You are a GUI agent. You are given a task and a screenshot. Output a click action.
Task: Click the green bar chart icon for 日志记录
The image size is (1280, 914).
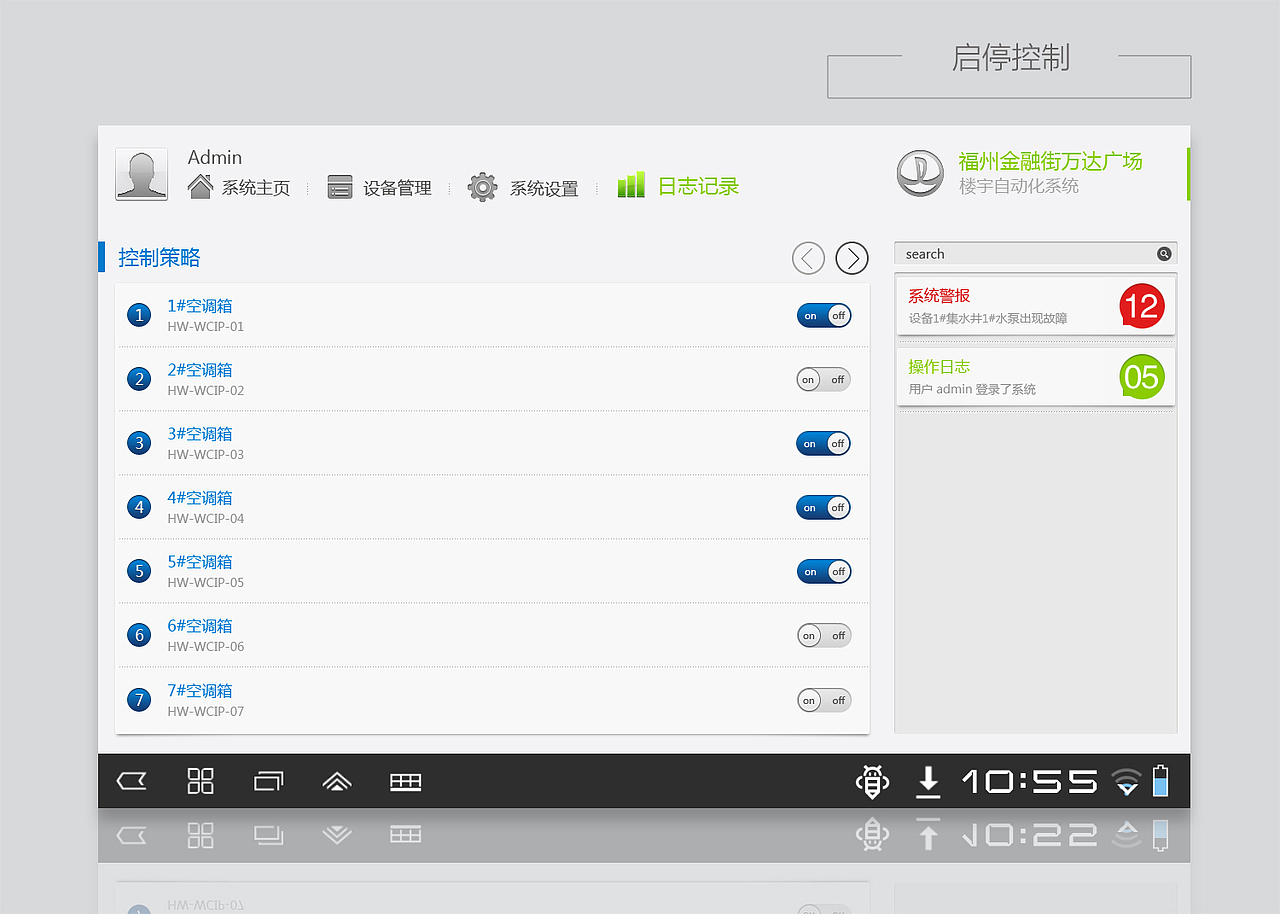[631, 185]
